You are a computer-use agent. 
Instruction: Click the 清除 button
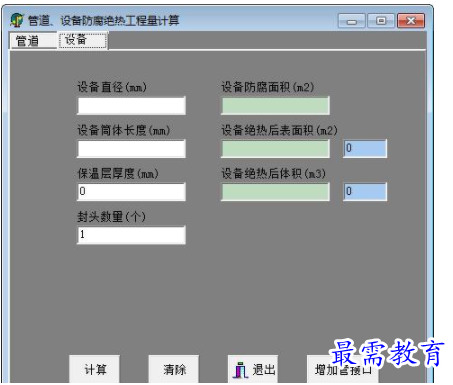click(x=173, y=369)
